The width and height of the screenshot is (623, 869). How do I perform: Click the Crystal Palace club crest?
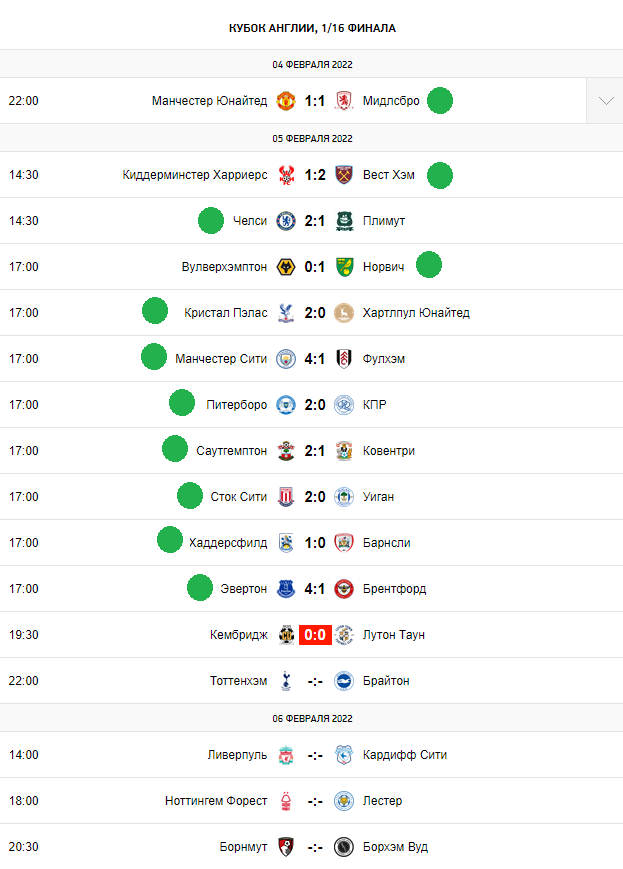point(286,313)
